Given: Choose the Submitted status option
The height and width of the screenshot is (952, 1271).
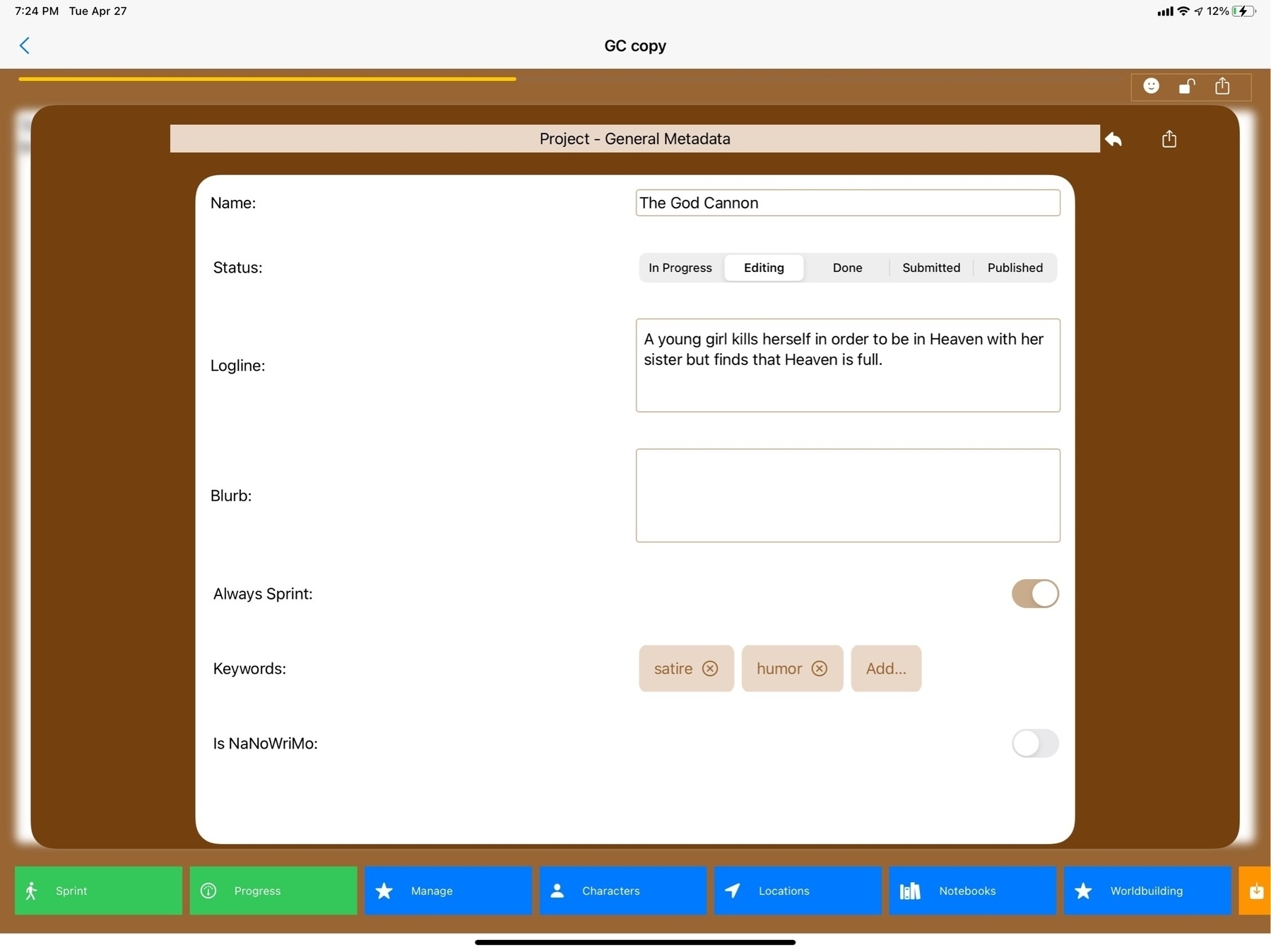Looking at the screenshot, I should tap(930, 268).
